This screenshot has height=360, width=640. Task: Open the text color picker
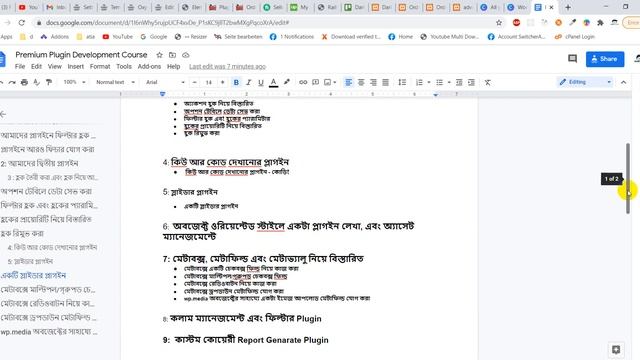coord(273,82)
